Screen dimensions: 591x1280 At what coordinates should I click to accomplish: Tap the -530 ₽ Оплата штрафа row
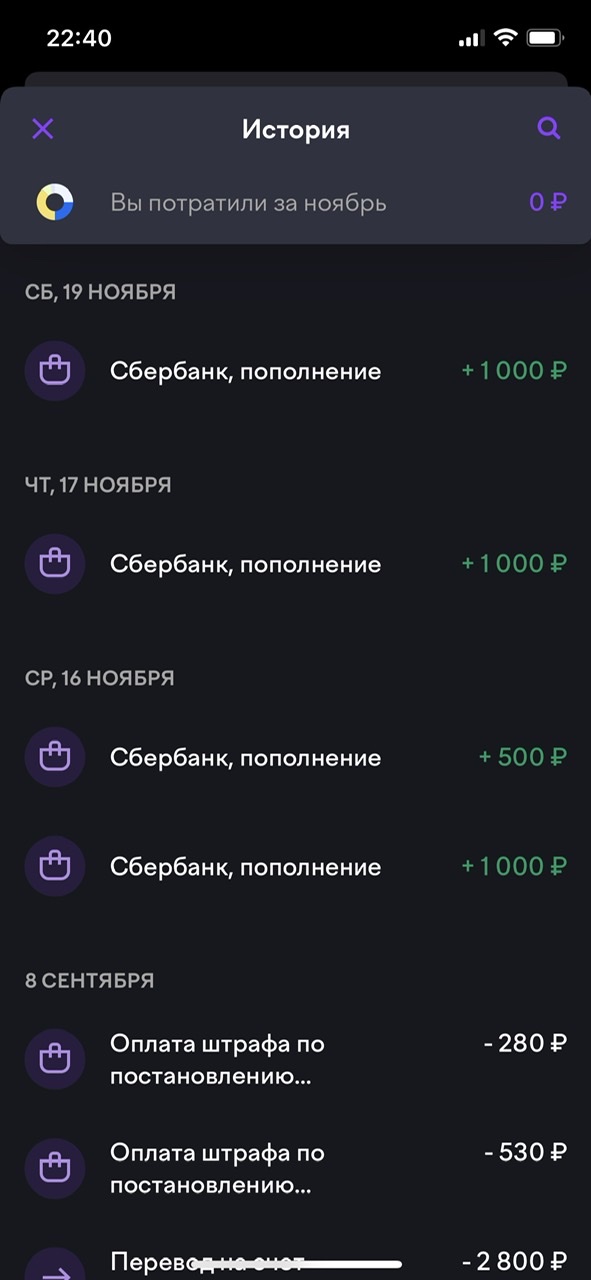296,1167
